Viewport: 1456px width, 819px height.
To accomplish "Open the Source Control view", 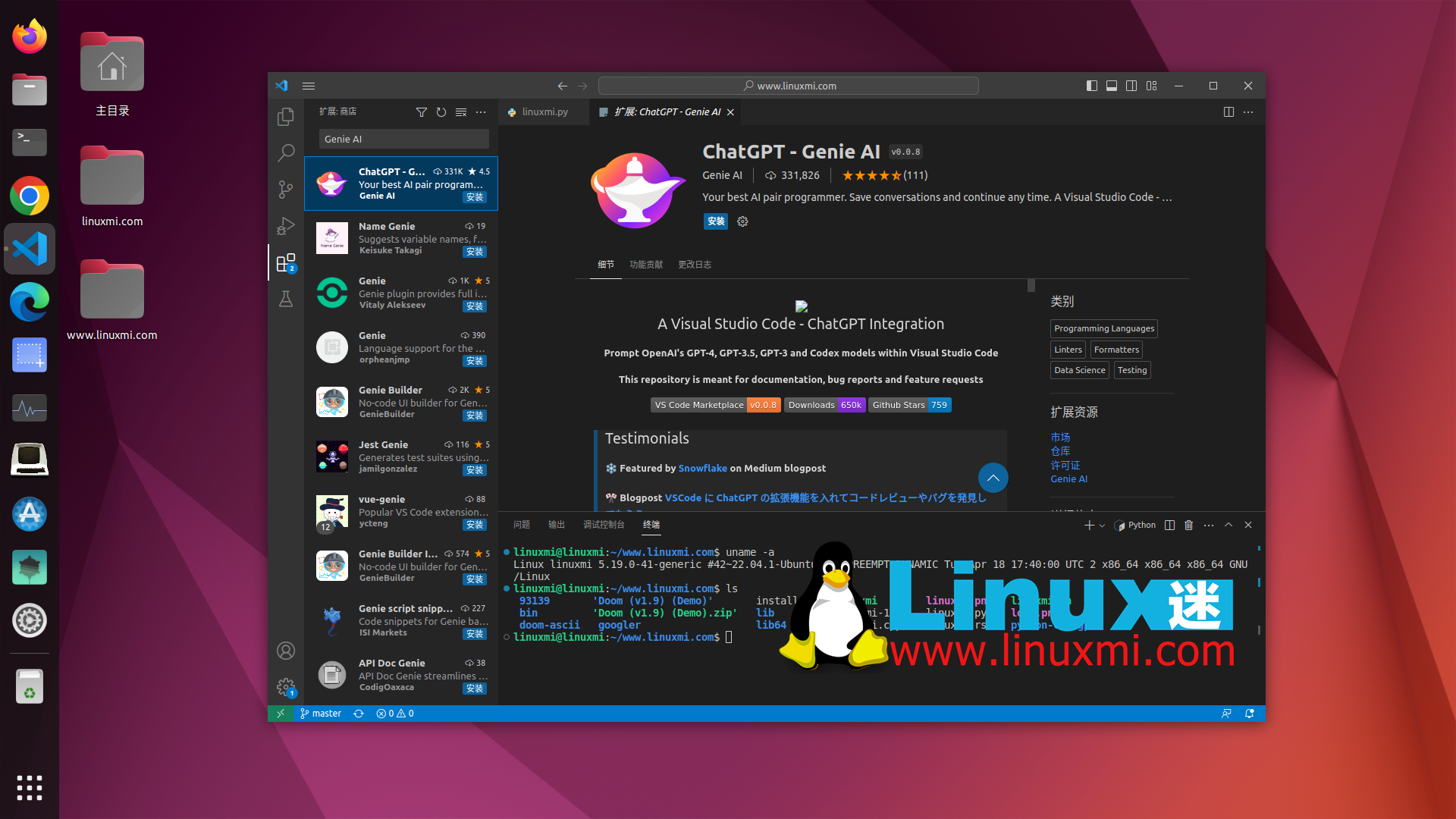I will 286,190.
